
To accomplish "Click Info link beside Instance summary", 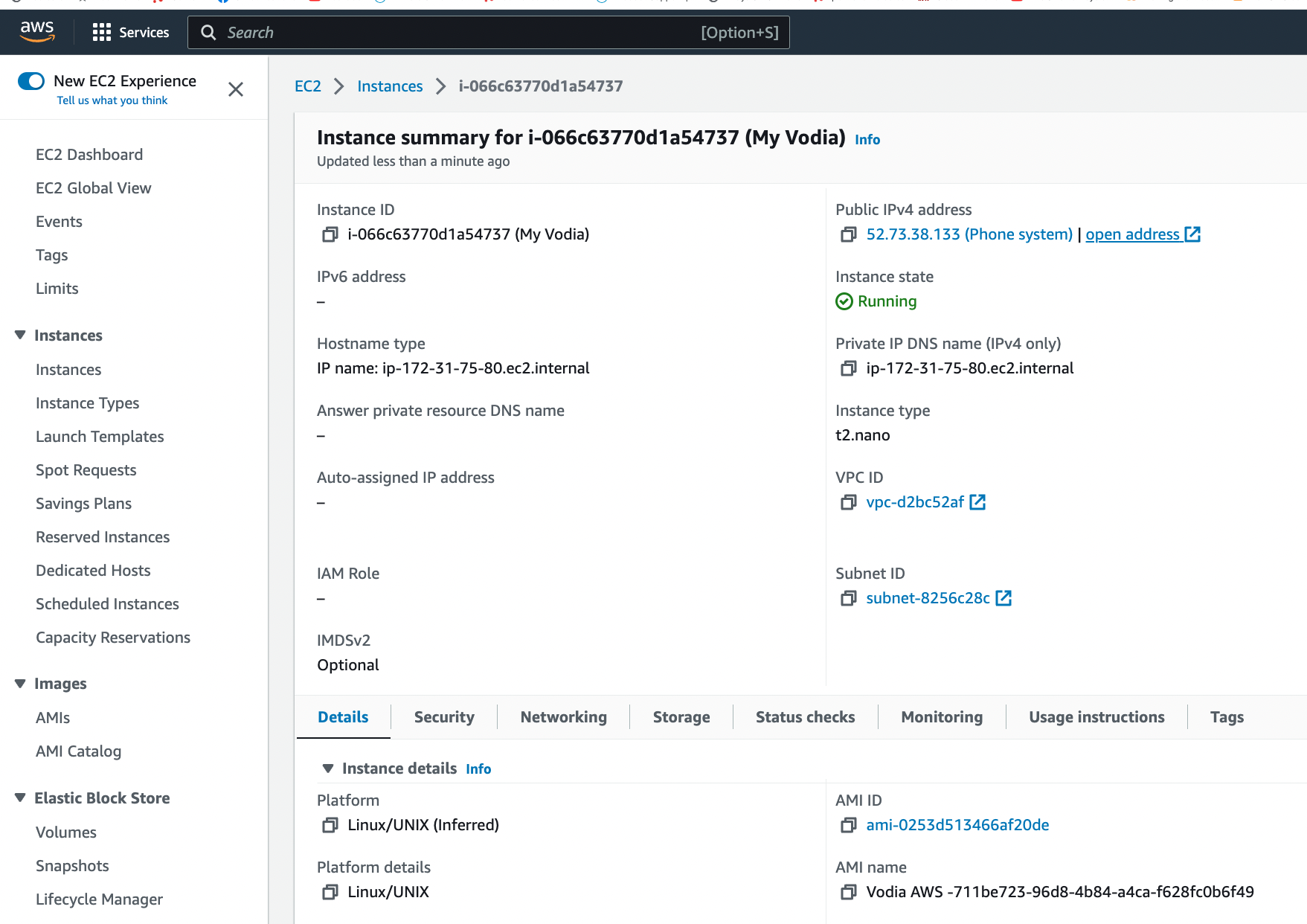I will [867, 140].
